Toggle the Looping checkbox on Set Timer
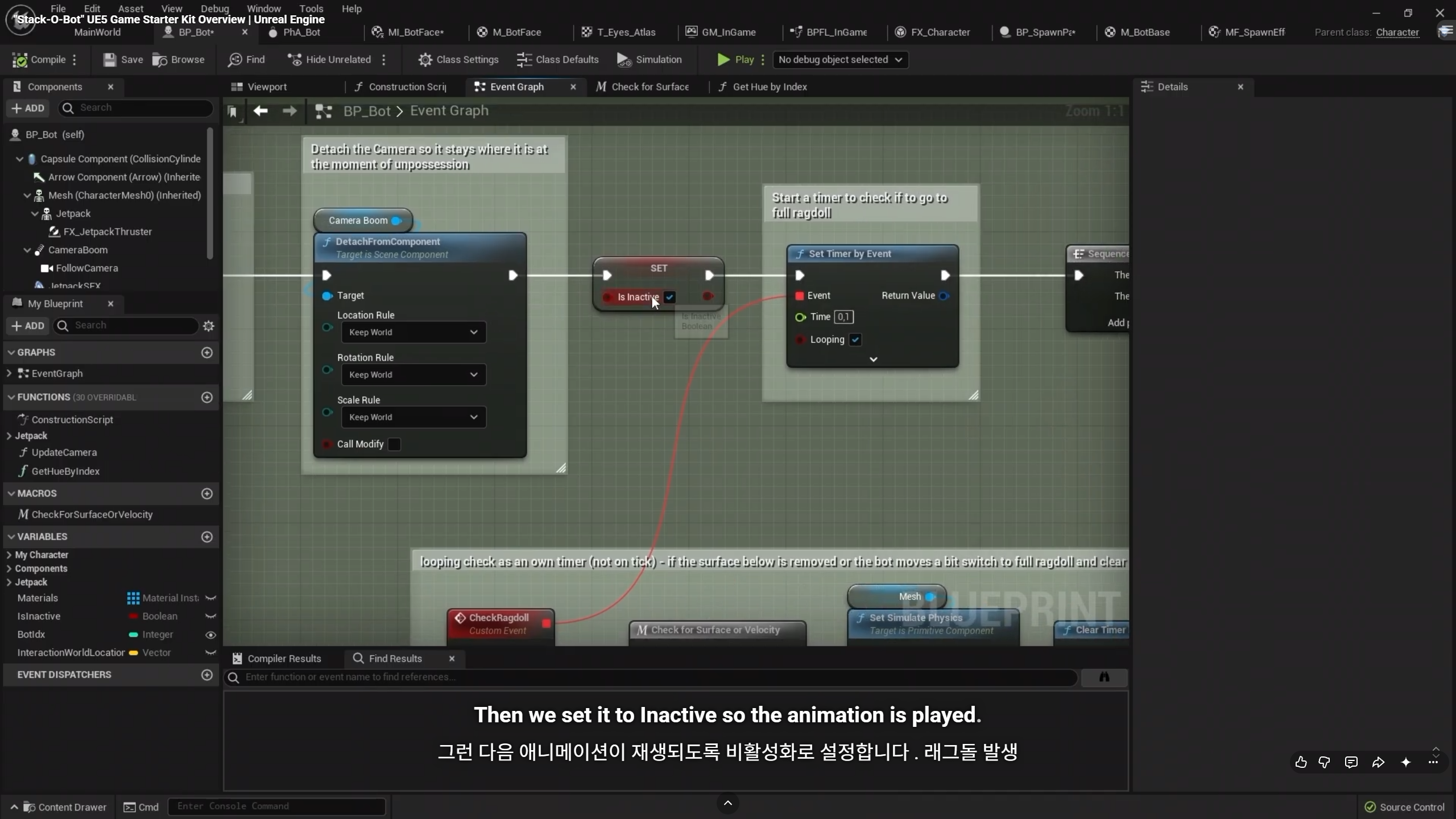Screen dimensions: 1456x819 [855, 340]
